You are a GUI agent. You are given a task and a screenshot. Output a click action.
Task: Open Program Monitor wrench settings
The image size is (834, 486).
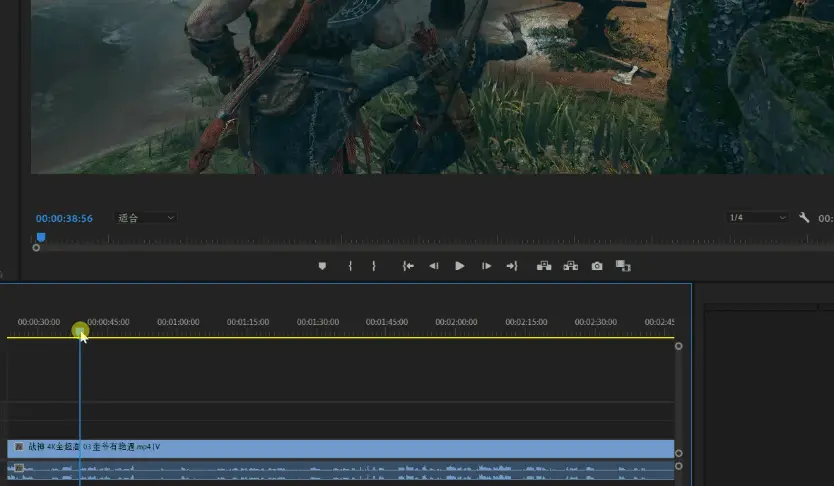click(804, 217)
